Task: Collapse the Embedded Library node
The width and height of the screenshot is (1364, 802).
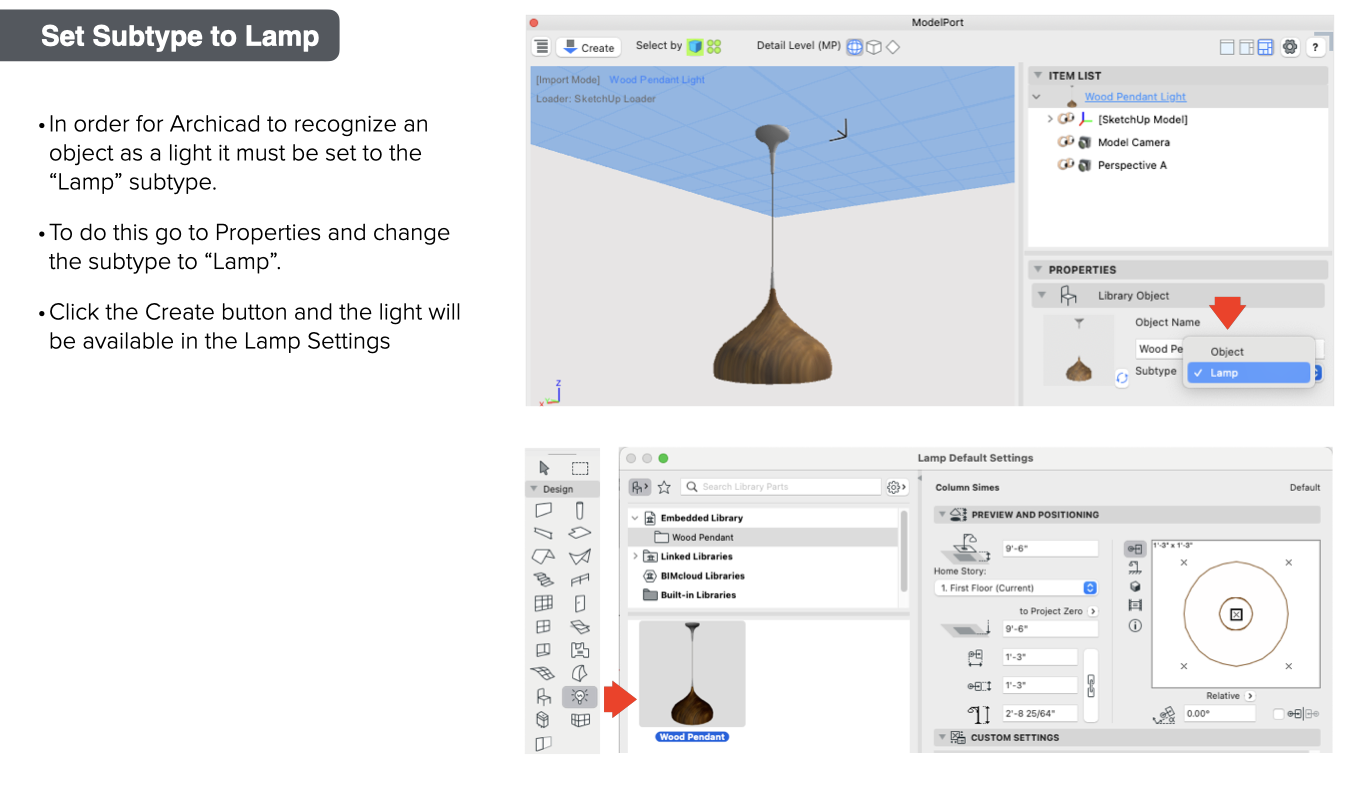Action: [635, 518]
